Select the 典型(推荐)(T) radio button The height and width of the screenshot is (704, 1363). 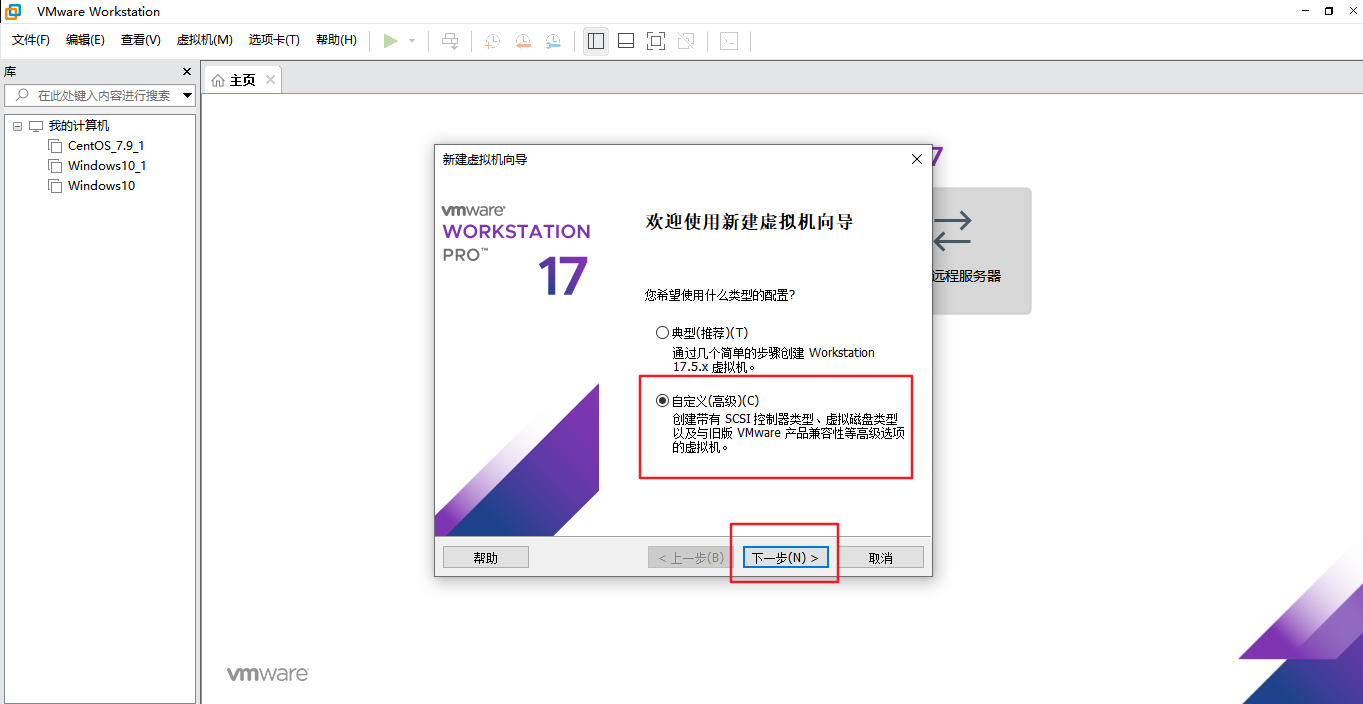pyautogui.click(x=662, y=332)
